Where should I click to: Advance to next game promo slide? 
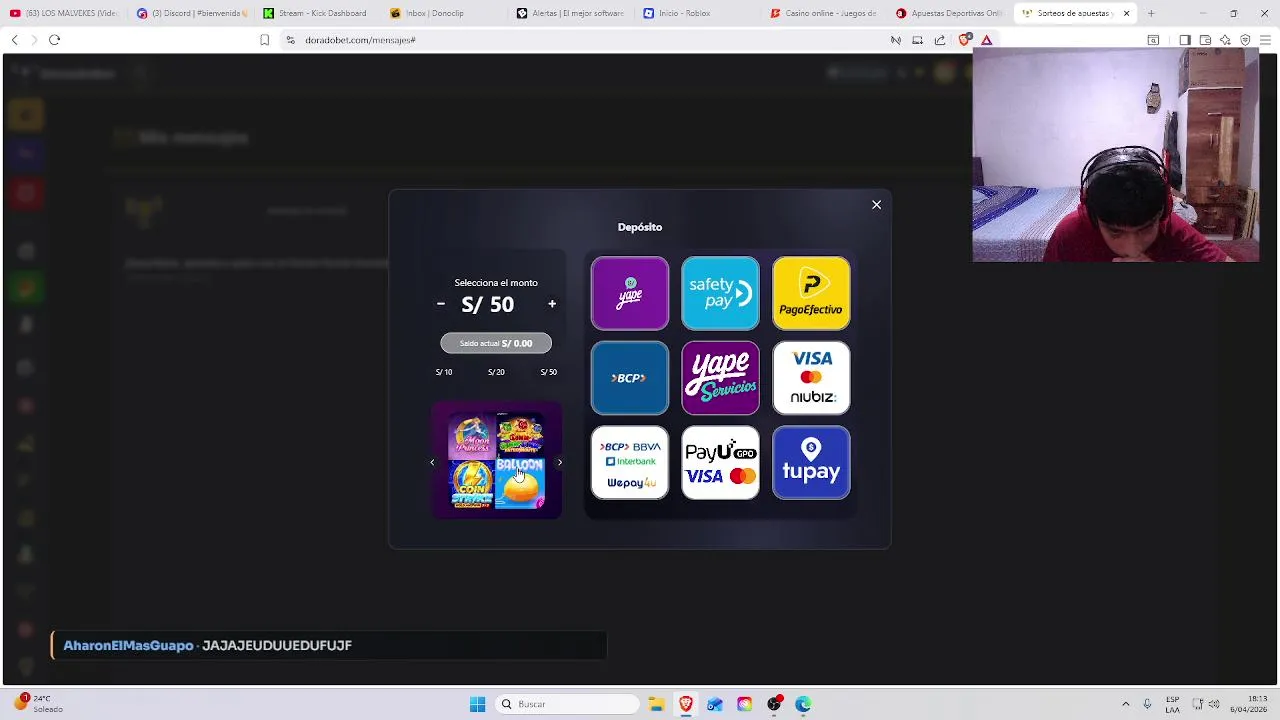click(x=560, y=462)
